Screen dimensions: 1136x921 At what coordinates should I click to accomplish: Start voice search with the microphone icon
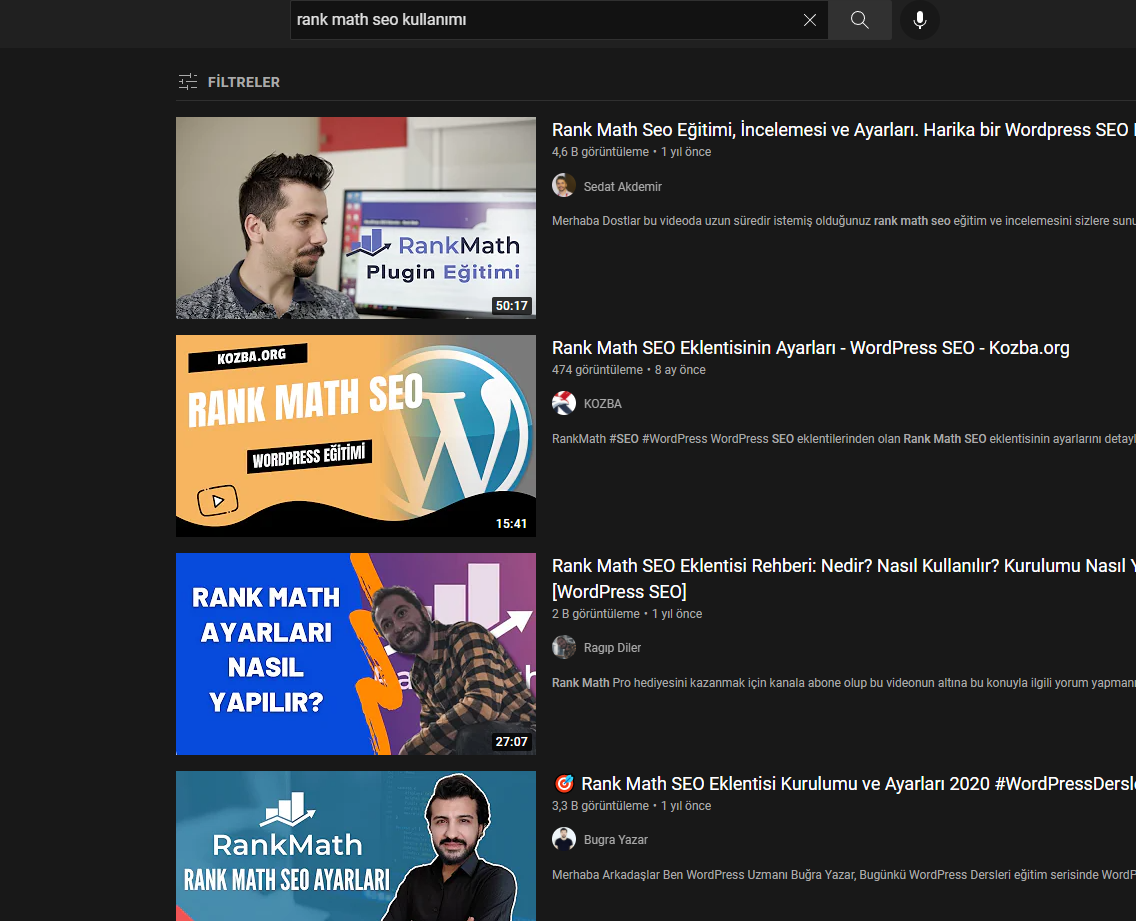tap(919, 20)
